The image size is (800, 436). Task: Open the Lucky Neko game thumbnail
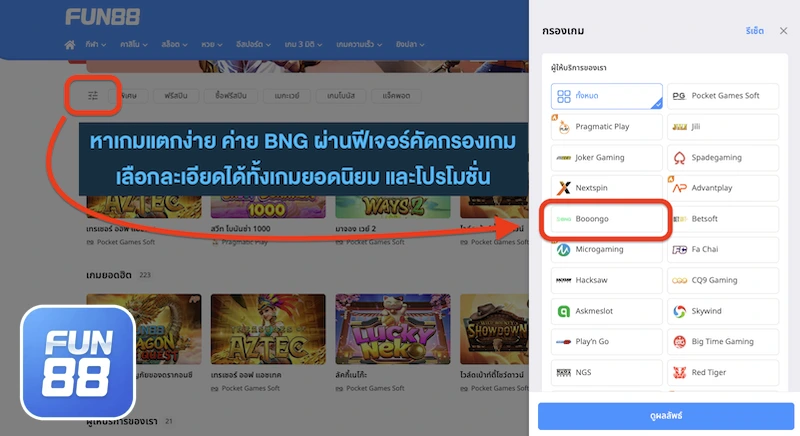[x=393, y=329]
